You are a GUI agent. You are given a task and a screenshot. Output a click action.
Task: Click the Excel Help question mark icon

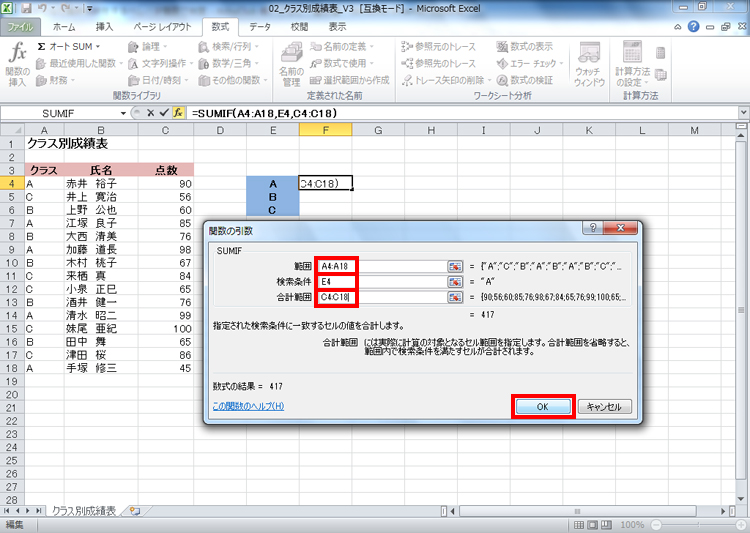[694, 27]
